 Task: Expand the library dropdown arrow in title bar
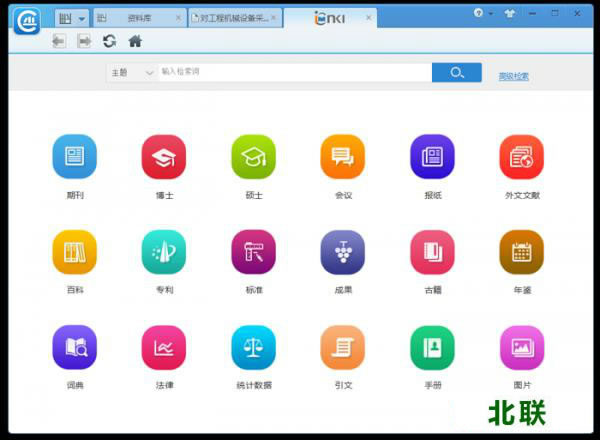point(79,18)
